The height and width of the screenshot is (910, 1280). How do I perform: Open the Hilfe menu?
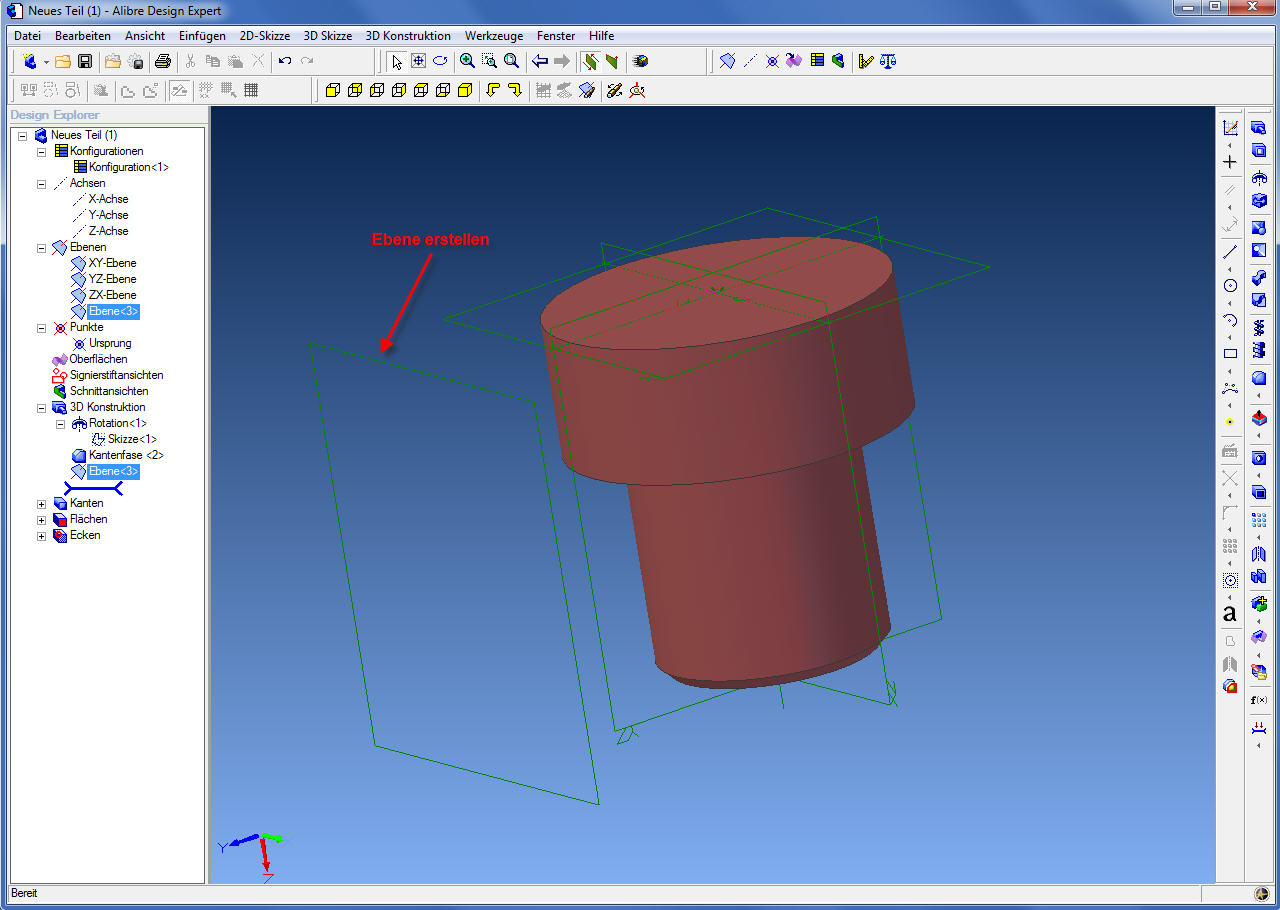[602, 35]
